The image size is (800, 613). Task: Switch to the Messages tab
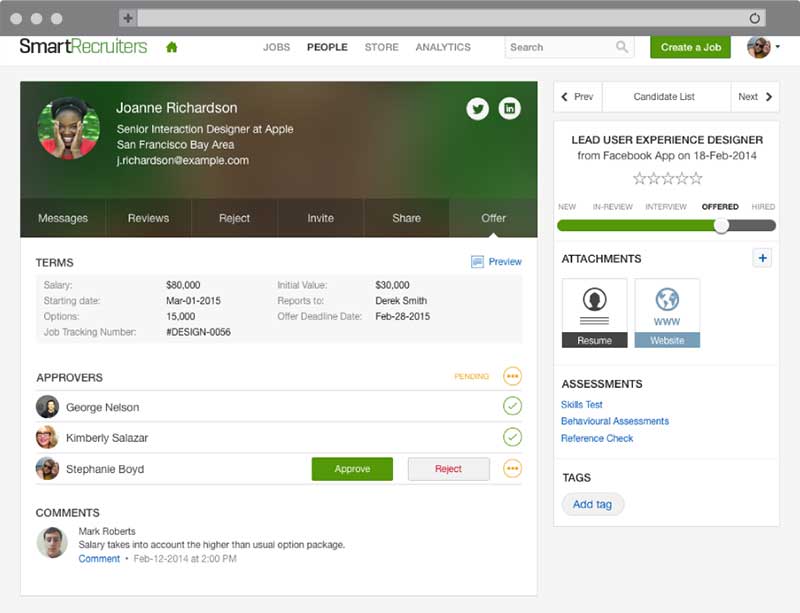point(63,218)
